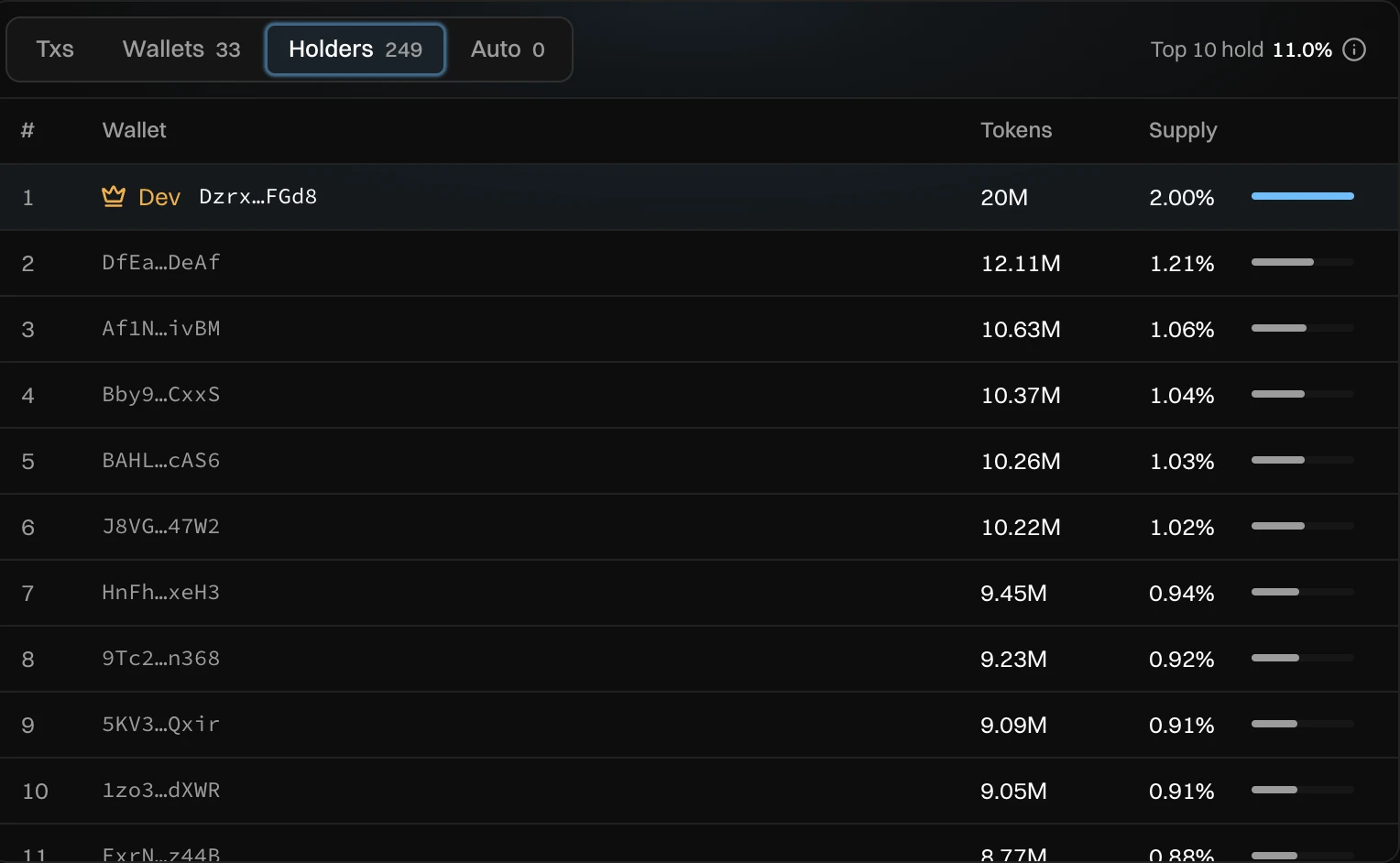Open wallet DfEa…DeAf
The width and height of the screenshot is (1400, 863).
click(161, 263)
